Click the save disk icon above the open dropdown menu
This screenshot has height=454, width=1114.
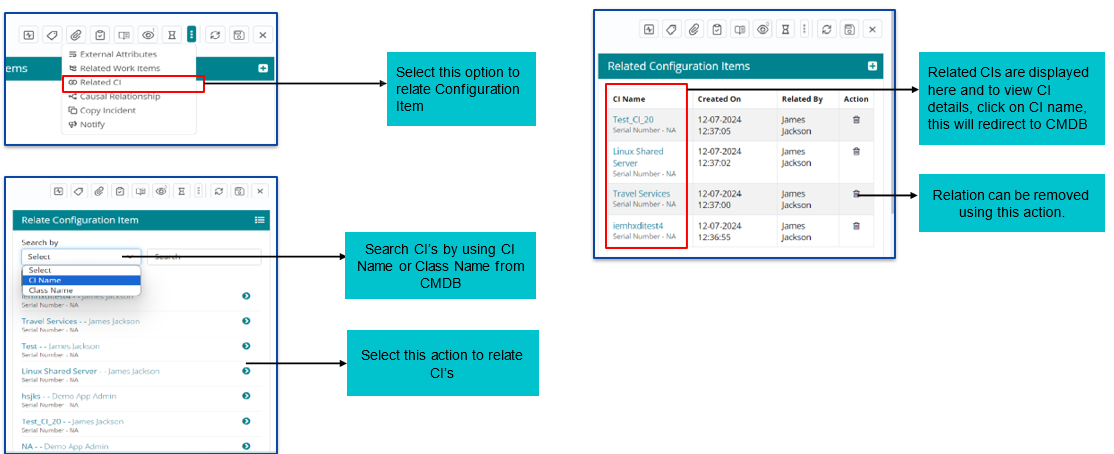point(239,34)
